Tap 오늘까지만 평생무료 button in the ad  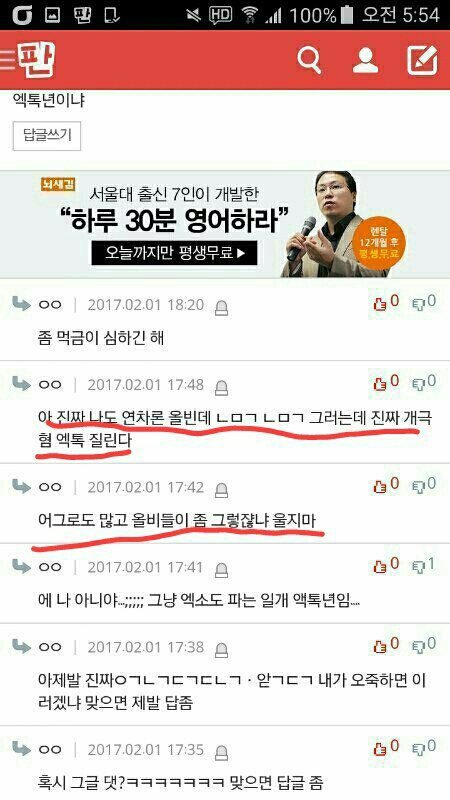pyautogui.click(x=174, y=253)
